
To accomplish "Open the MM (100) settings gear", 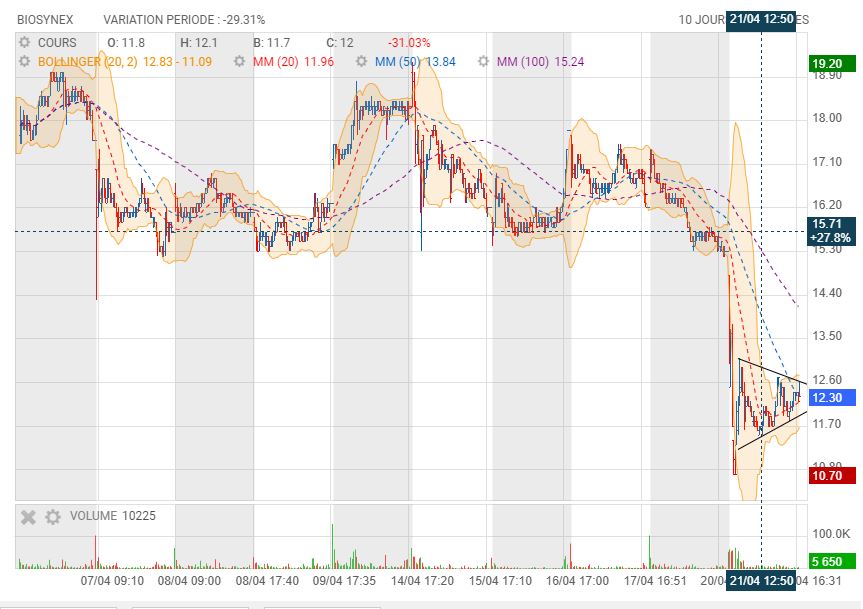I will click(x=483, y=61).
